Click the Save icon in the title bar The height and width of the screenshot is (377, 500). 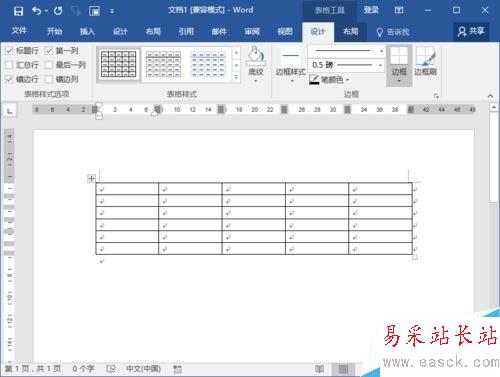click(x=18, y=11)
